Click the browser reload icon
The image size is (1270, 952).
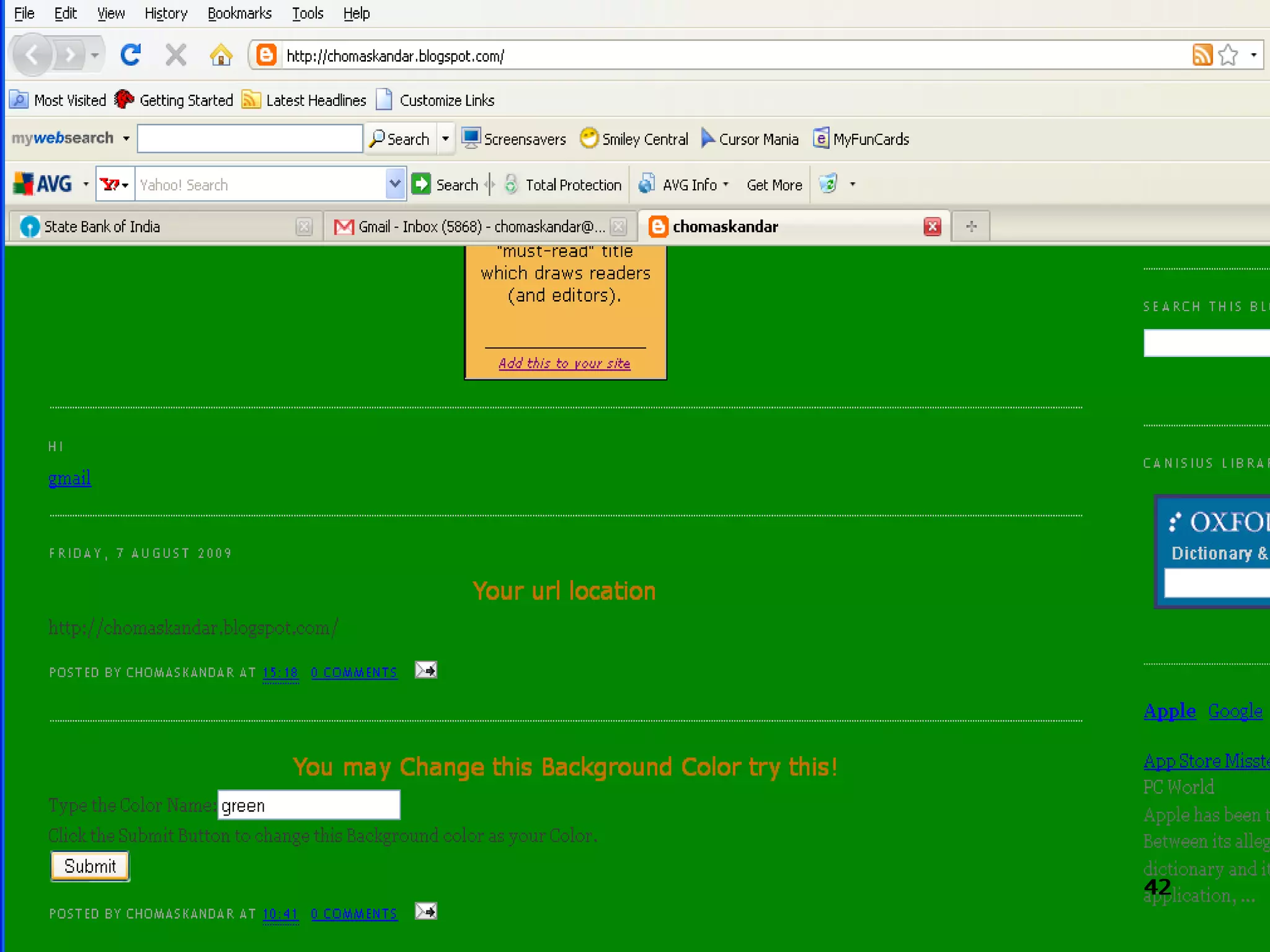pyautogui.click(x=130, y=55)
